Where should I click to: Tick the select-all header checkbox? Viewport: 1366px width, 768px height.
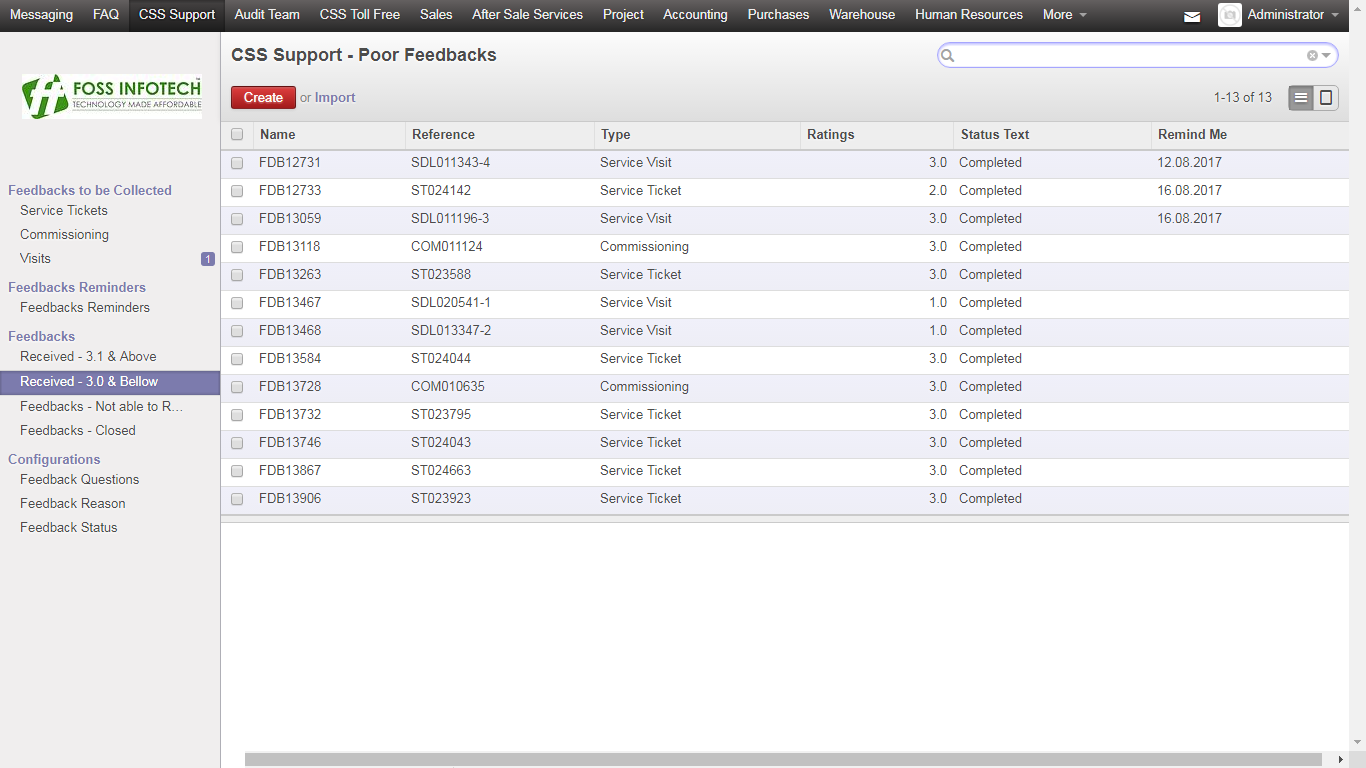coord(237,134)
